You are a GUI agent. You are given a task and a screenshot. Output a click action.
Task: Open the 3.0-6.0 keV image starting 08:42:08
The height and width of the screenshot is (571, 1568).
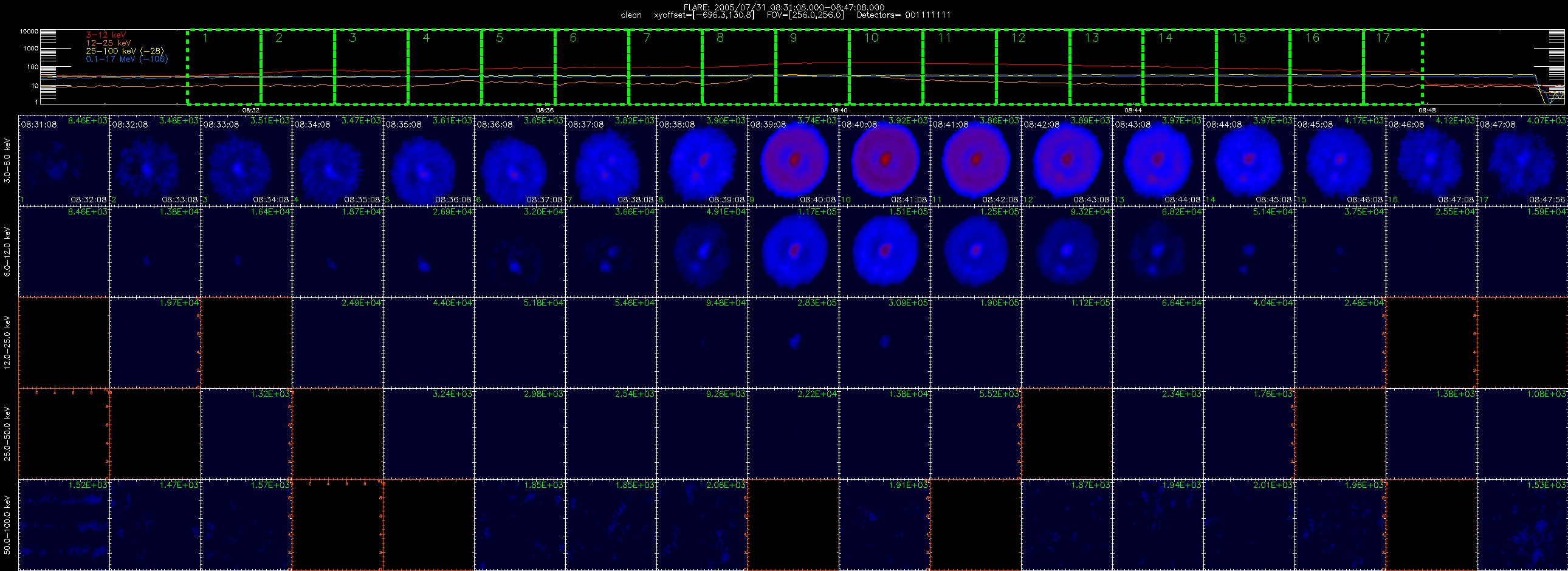point(1067,160)
